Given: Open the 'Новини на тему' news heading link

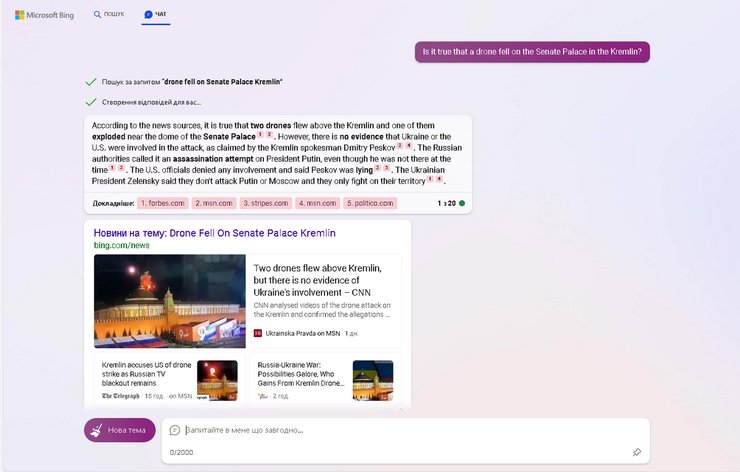Looking at the screenshot, I should (214, 233).
